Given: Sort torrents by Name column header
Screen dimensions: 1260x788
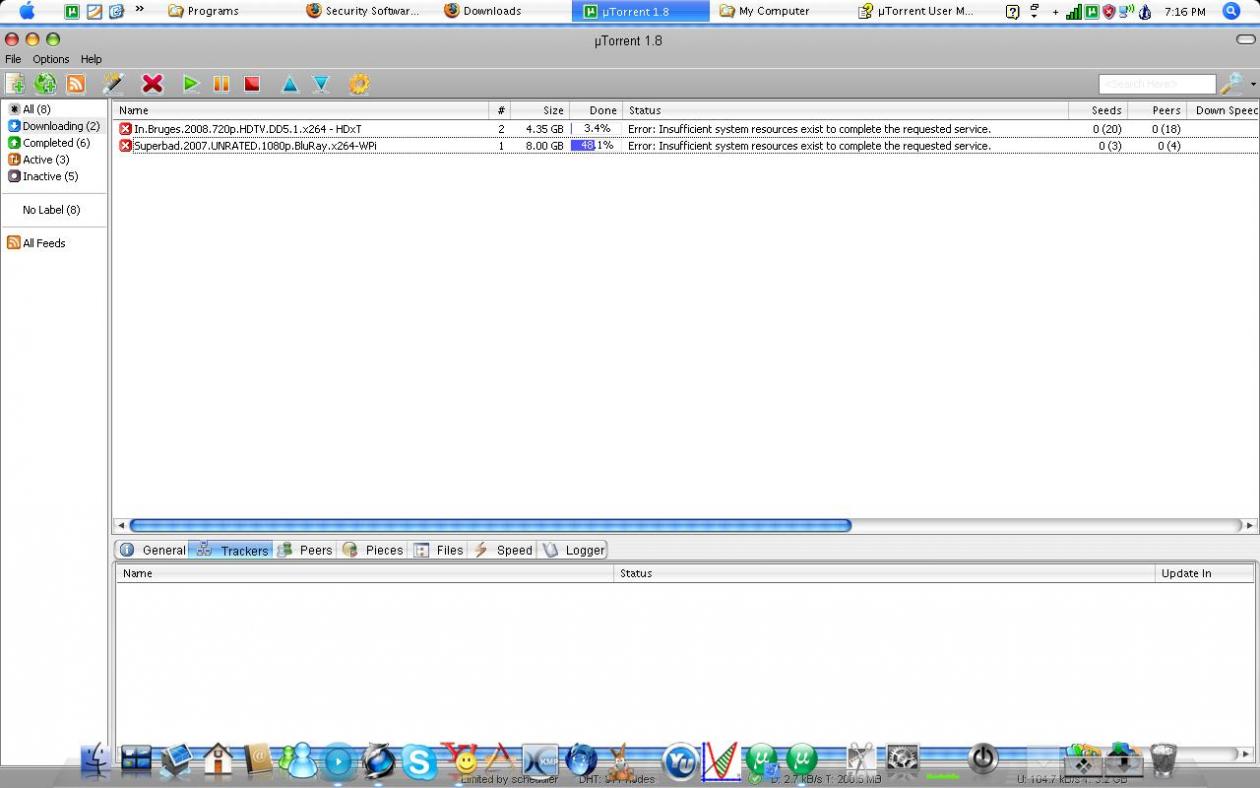Looking at the screenshot, I should 301,110.
